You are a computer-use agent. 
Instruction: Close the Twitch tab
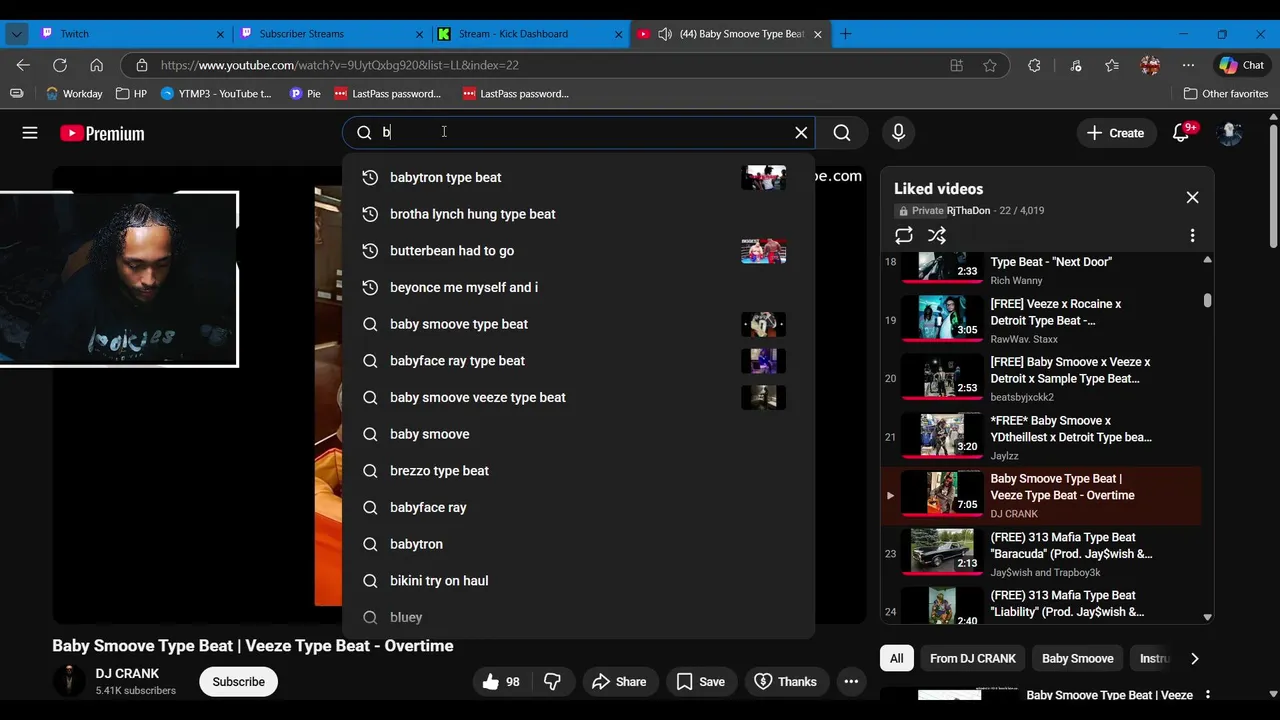(x=221, y=34)
